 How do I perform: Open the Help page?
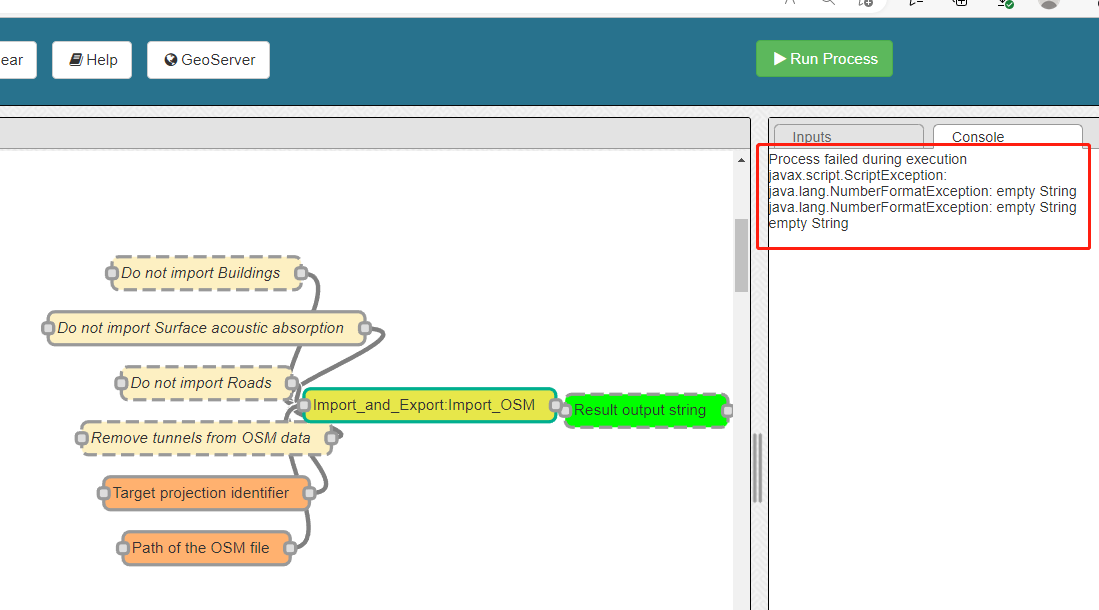(92, 60)
